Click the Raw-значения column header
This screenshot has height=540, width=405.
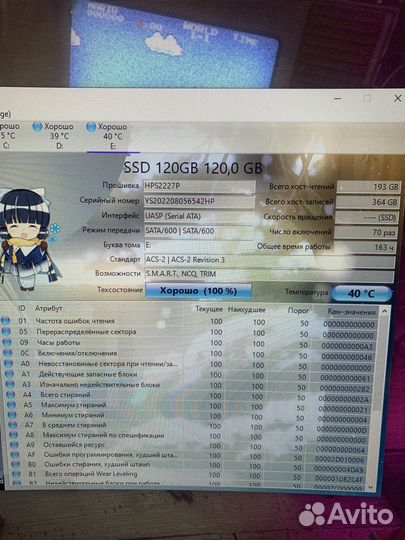pos(351,312)
